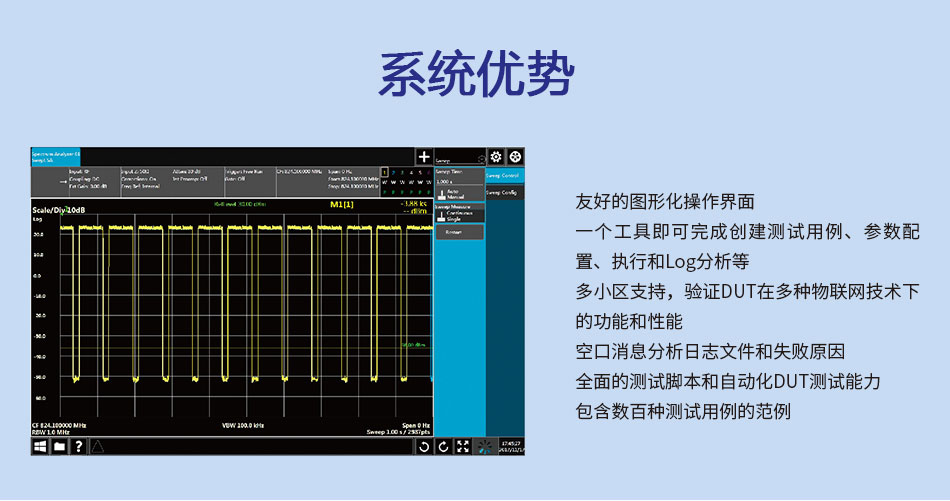Screen dimensions: 950x501
Task: Open the file folder icon
Action: 59,446
